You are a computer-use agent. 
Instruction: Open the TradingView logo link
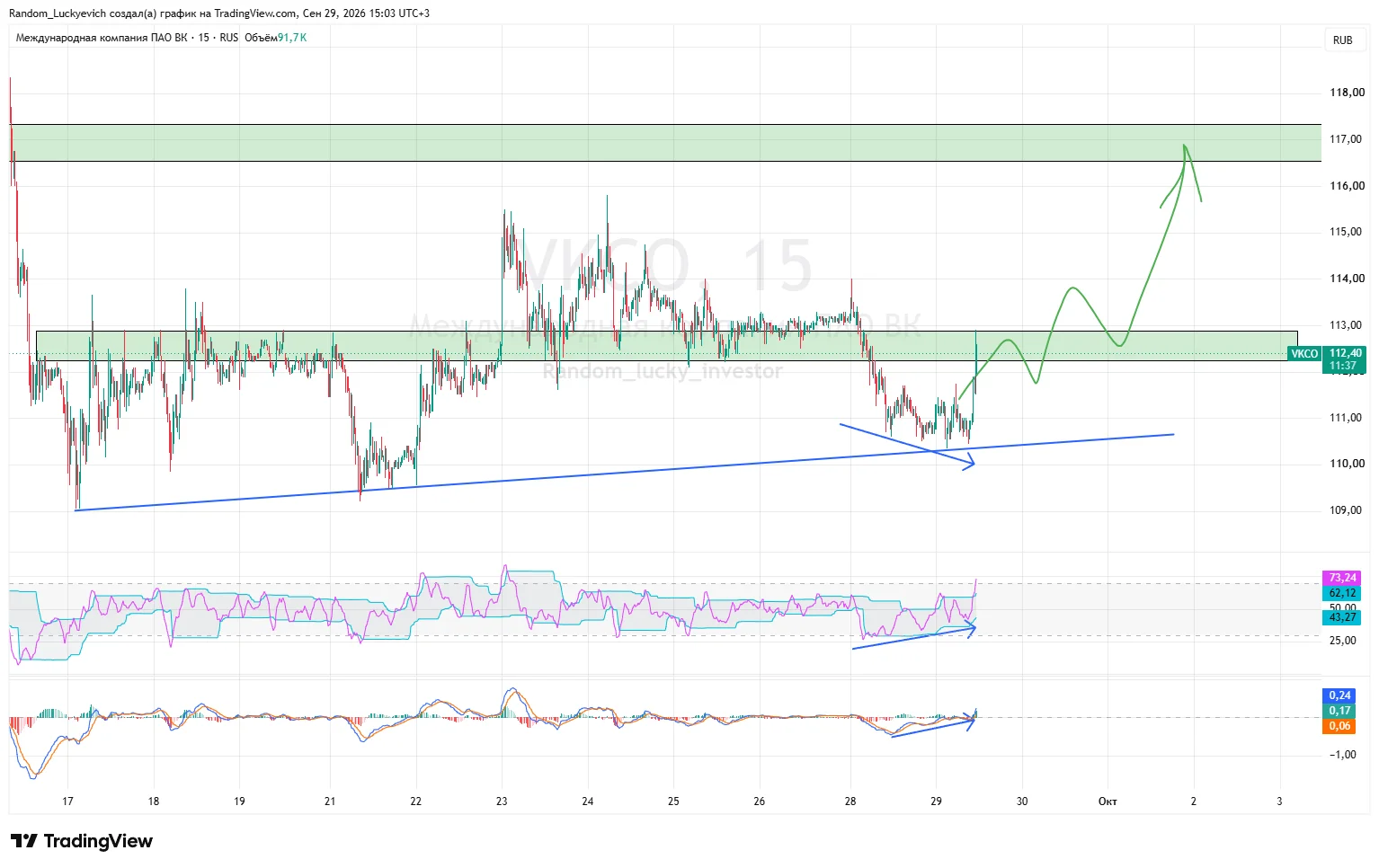pyautogui.click(x=82, y=841)
